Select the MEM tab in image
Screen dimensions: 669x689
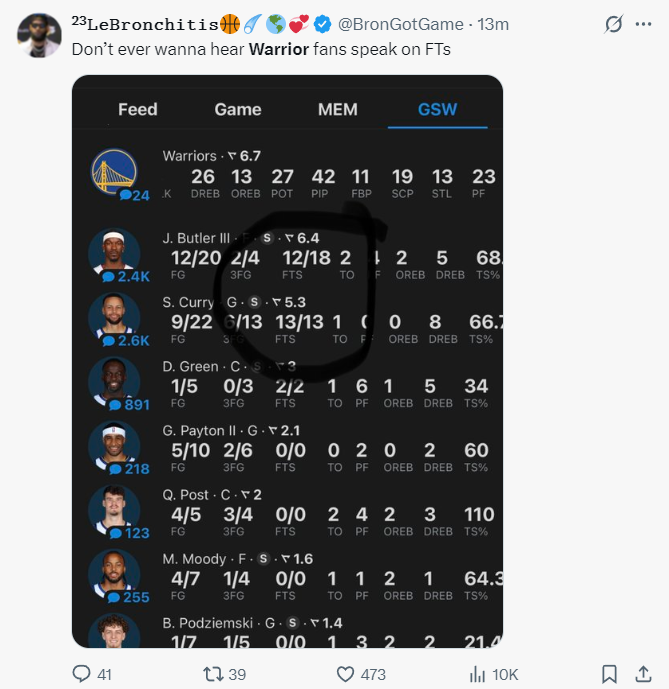click(338, 109)
